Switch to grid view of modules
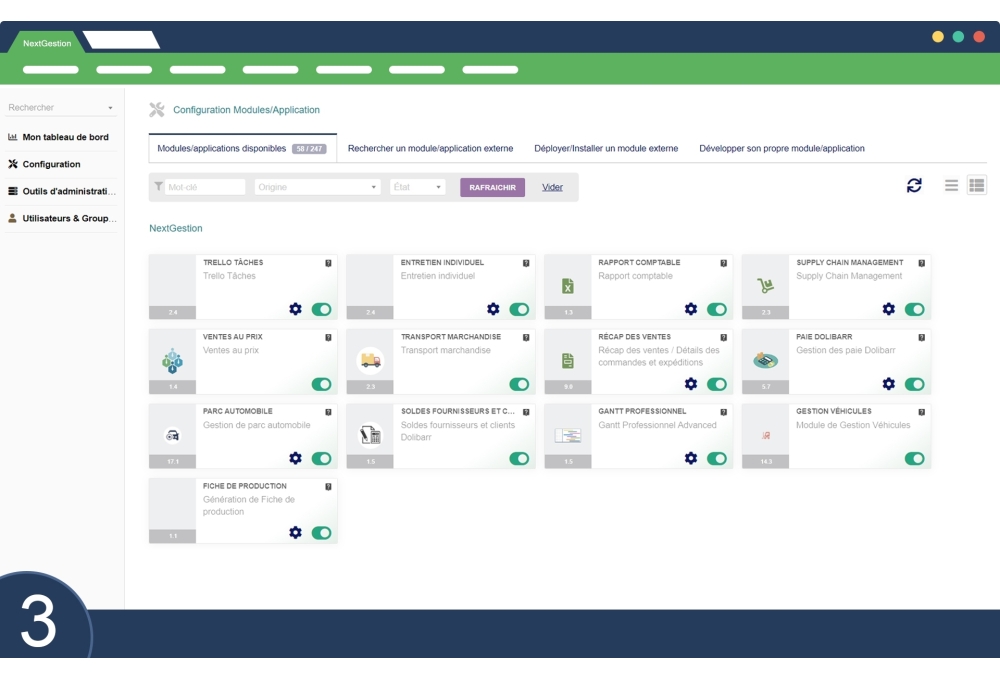 pyautogui.click(x=976, y=185)
